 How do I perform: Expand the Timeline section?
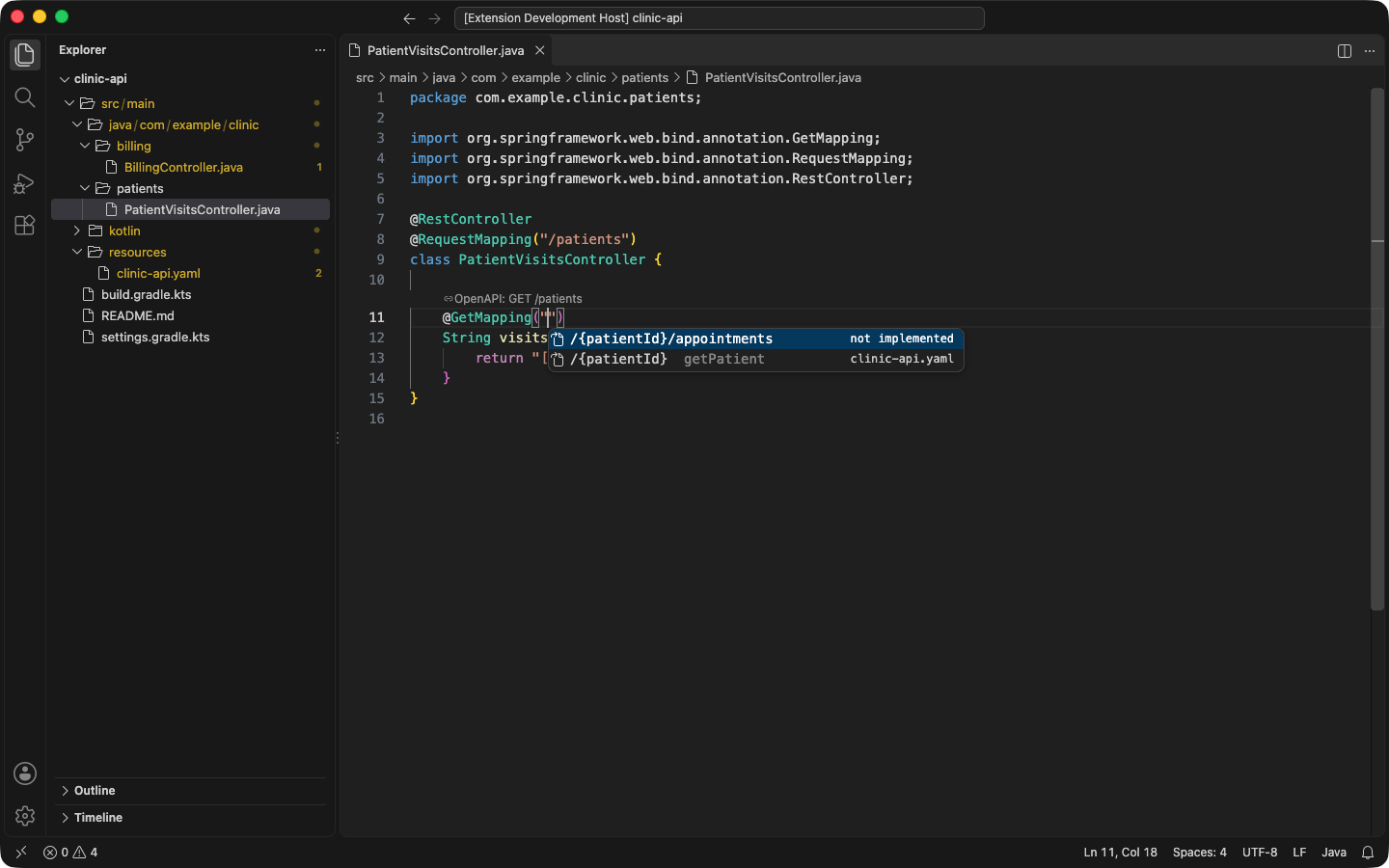tap(191, 818)
